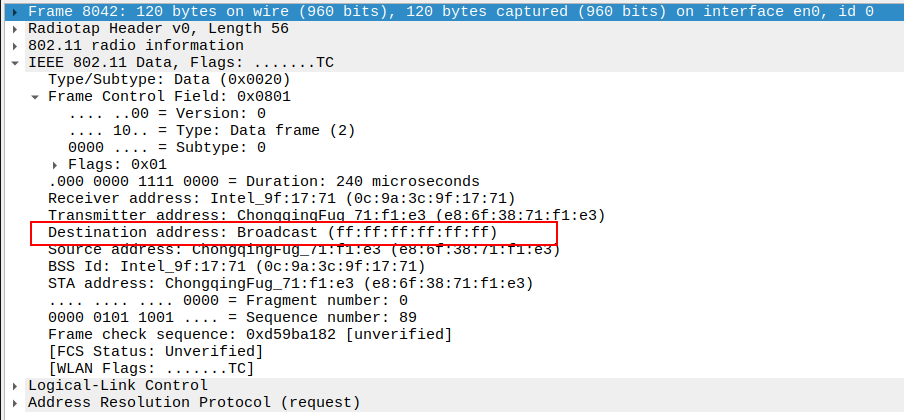The width and height of the screenshot is (904, 420).
Task: Expand Address Resolution Protocol section
Action: point(16,402)
